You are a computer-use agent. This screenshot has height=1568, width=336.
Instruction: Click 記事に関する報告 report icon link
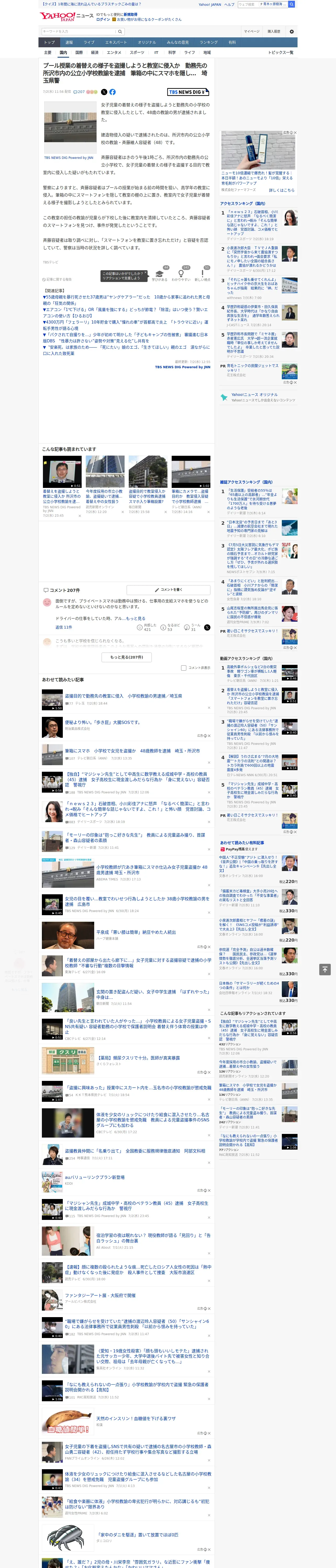58,279
